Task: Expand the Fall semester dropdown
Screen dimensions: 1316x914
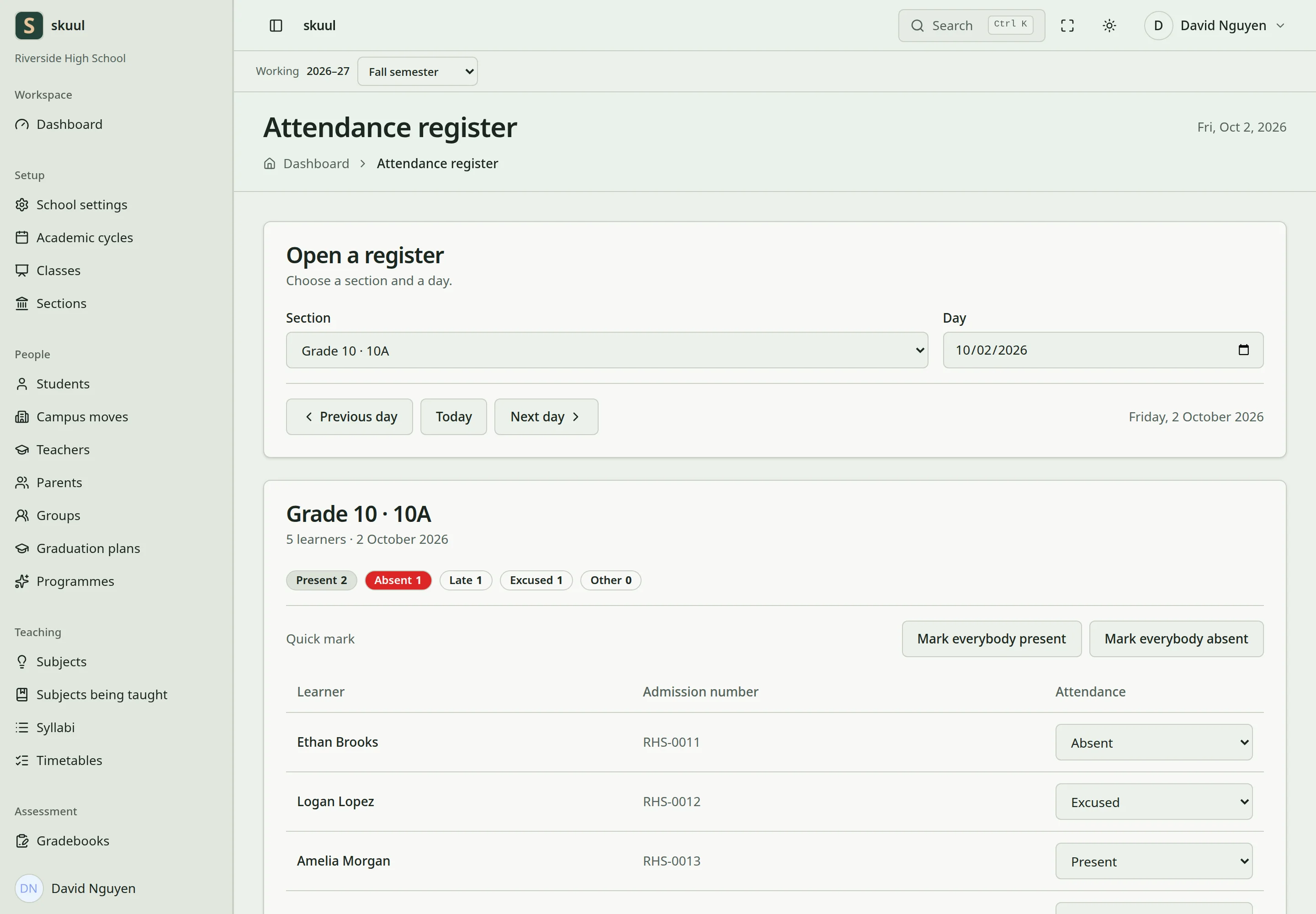Action: 418,72
